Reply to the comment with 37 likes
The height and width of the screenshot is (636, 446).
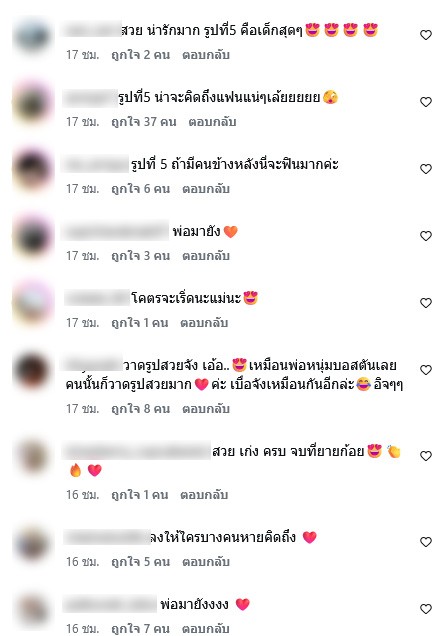pos(212,122)
